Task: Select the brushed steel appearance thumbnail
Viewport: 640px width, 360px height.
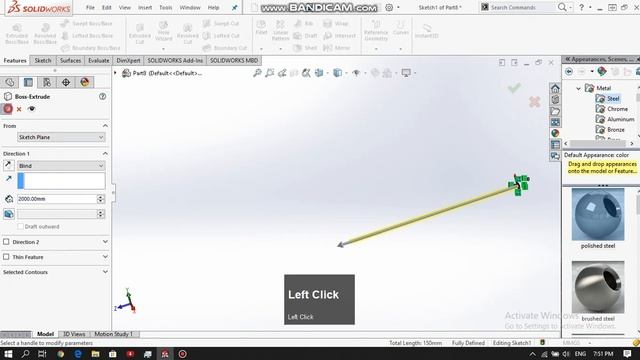Action: point(598,287)
